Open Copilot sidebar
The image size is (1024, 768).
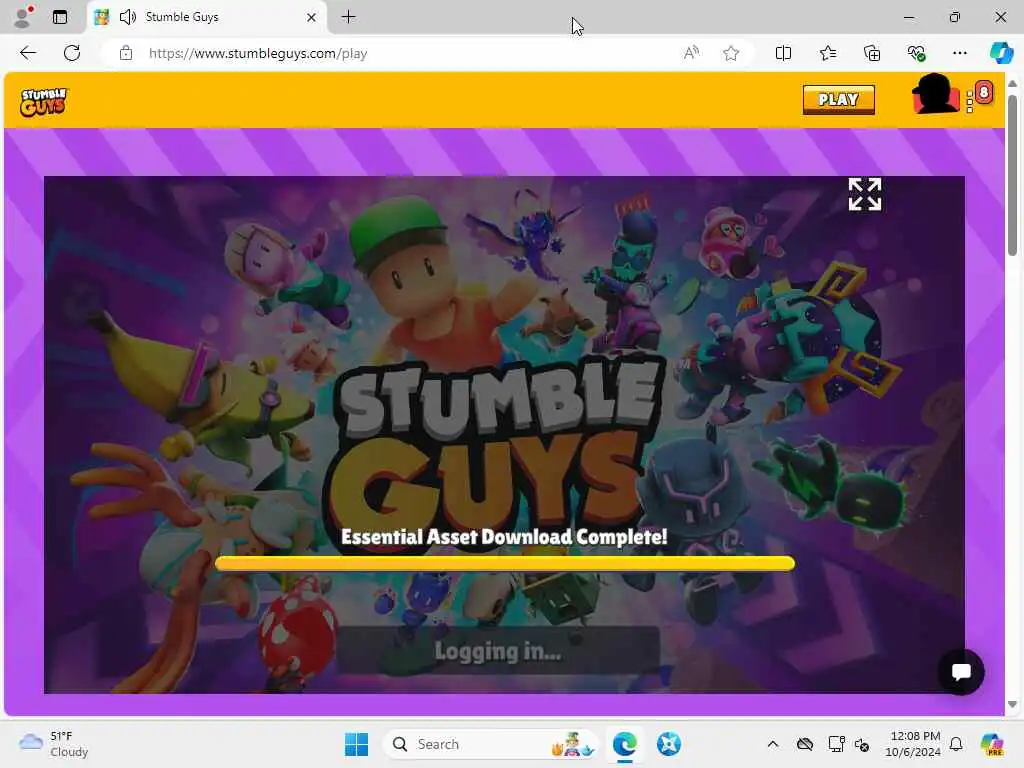tap(1001, 53)
